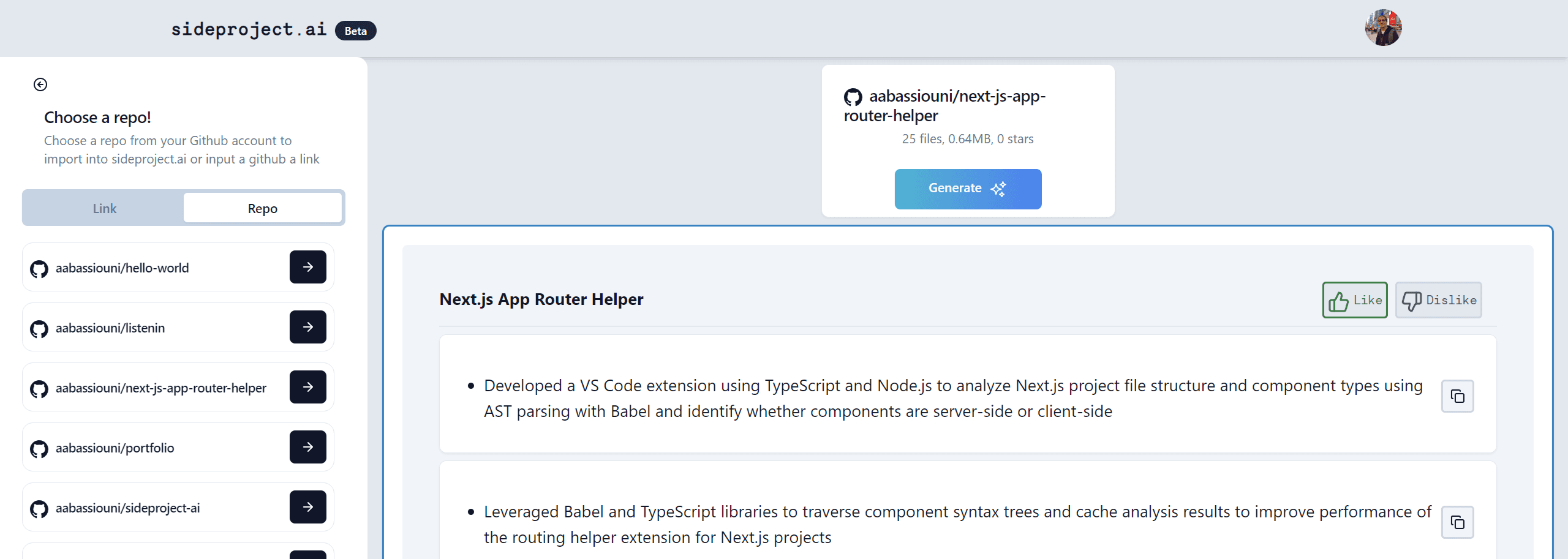
Task: Open aabassiouni/hello-world with its arrow button
Action: [308, 267]
